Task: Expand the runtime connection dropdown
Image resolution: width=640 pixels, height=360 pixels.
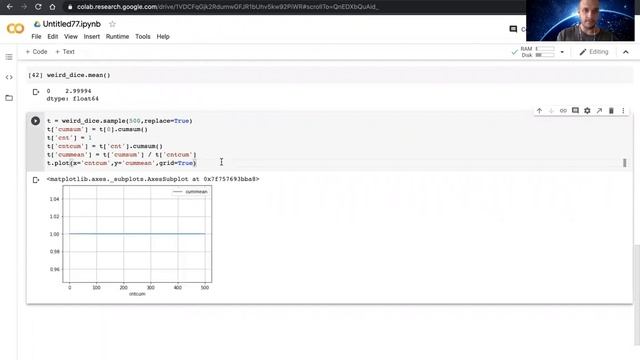Action: [x=562, y=52]
